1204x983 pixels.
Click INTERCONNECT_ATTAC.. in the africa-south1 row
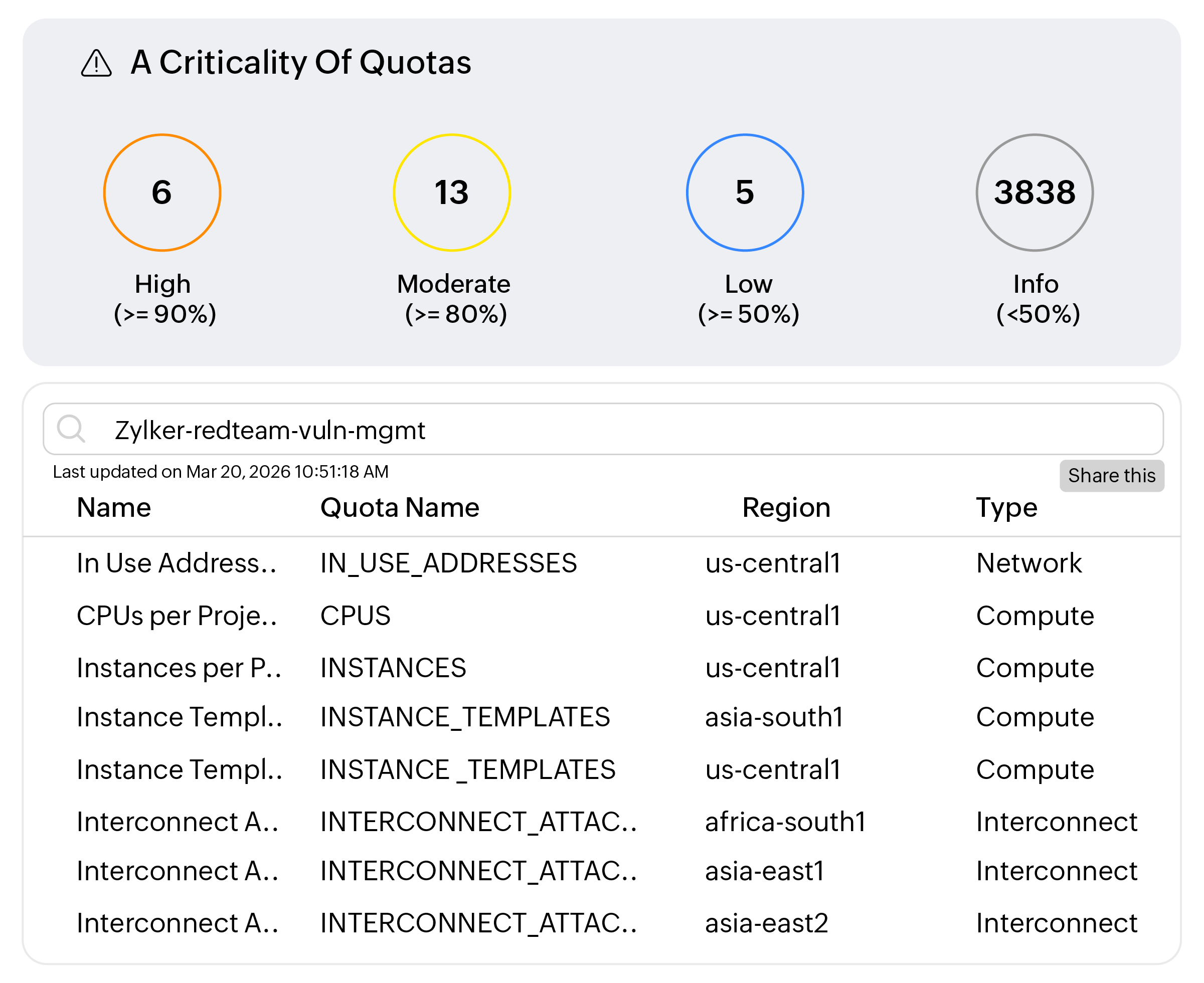[x=478, y=822]
